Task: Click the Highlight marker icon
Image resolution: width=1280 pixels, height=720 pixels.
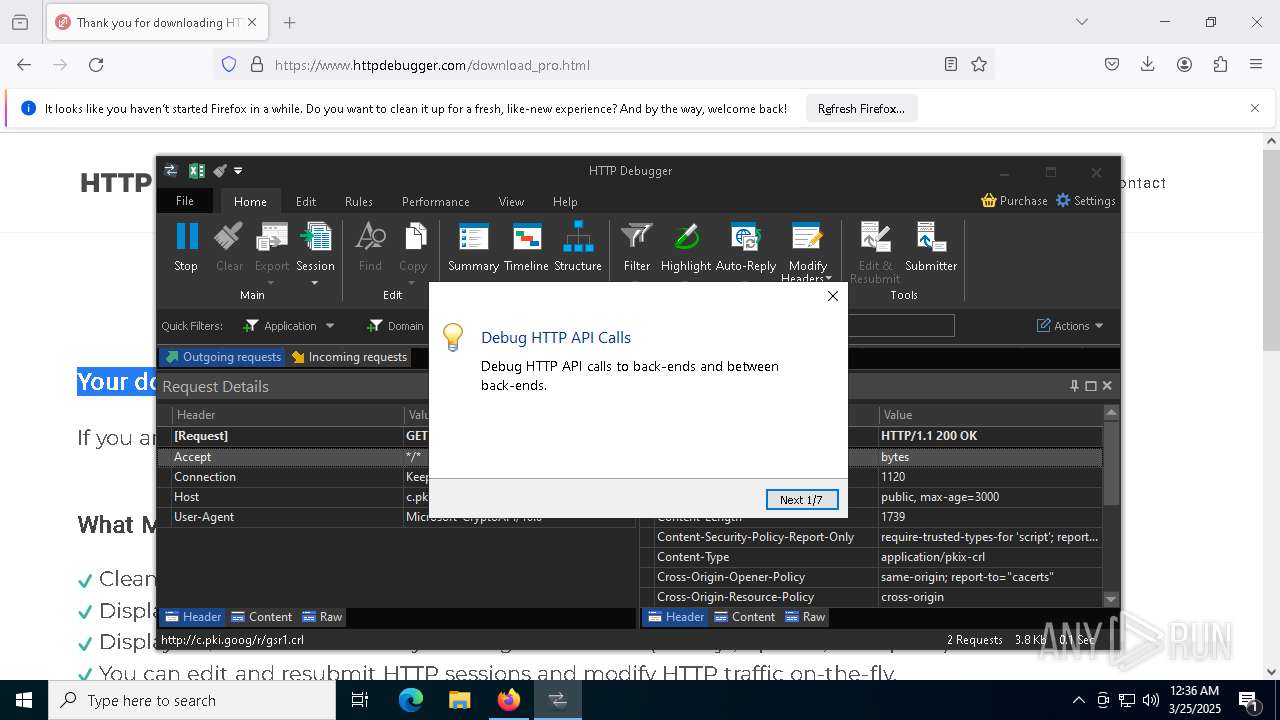Action: click(x=686, y=237)
